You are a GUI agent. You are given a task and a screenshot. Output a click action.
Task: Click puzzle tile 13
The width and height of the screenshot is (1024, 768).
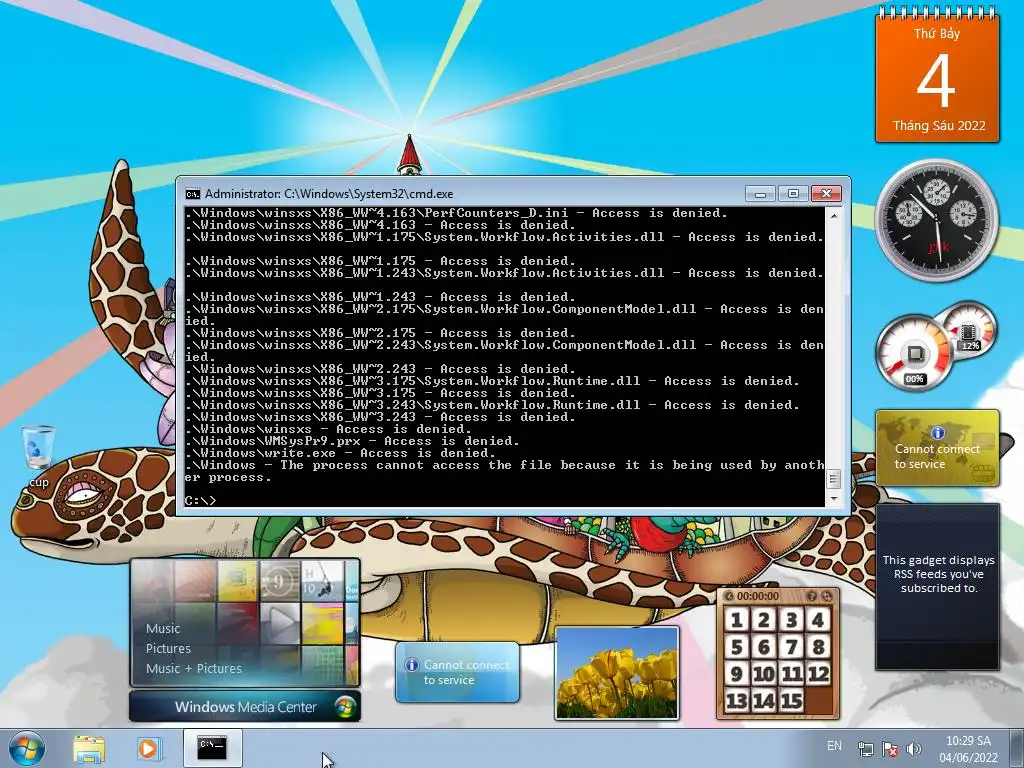[736, 701]
